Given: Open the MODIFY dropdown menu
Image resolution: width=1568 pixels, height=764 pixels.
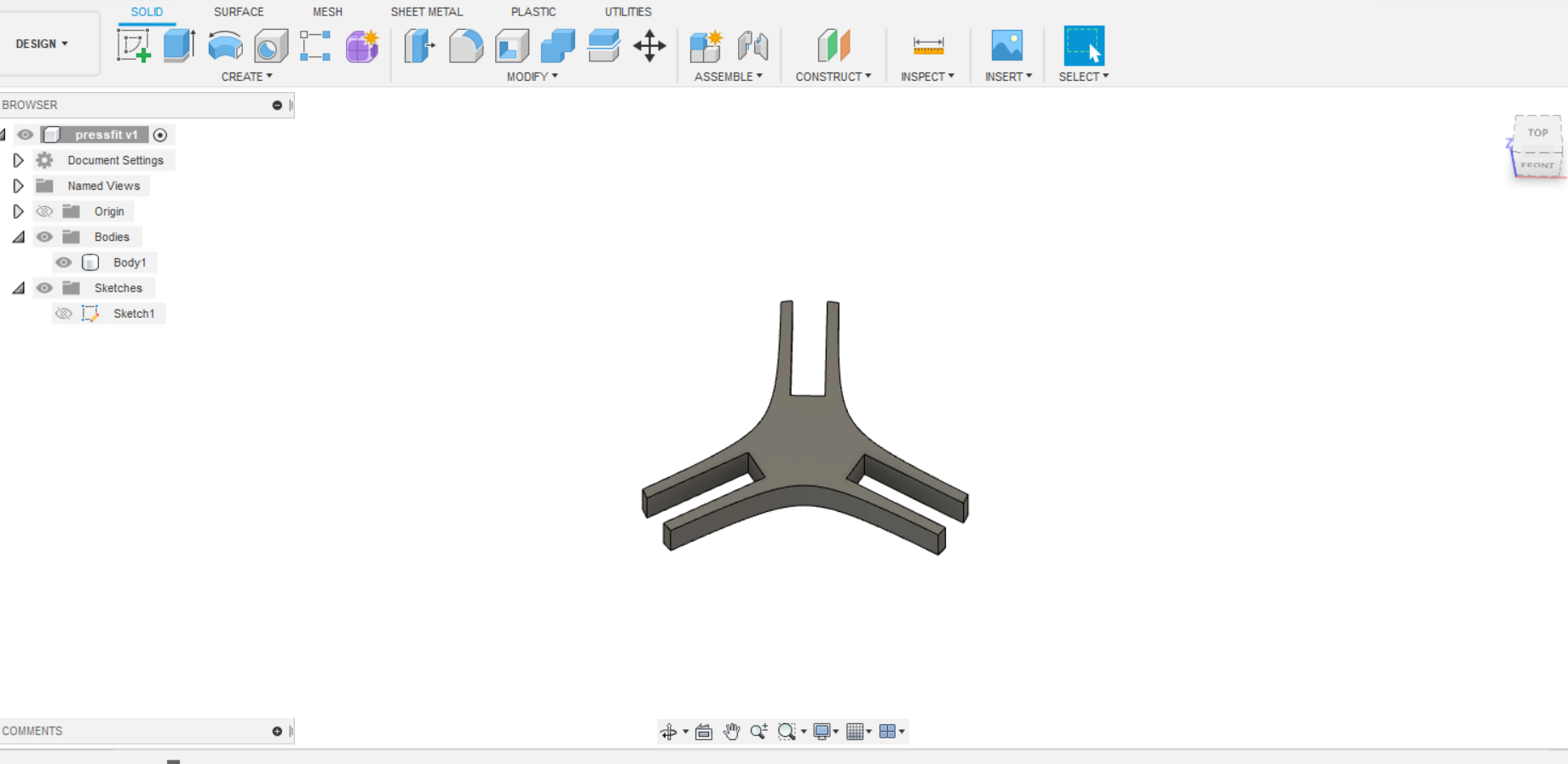Looking at the screenshot, I should point(533,77).
